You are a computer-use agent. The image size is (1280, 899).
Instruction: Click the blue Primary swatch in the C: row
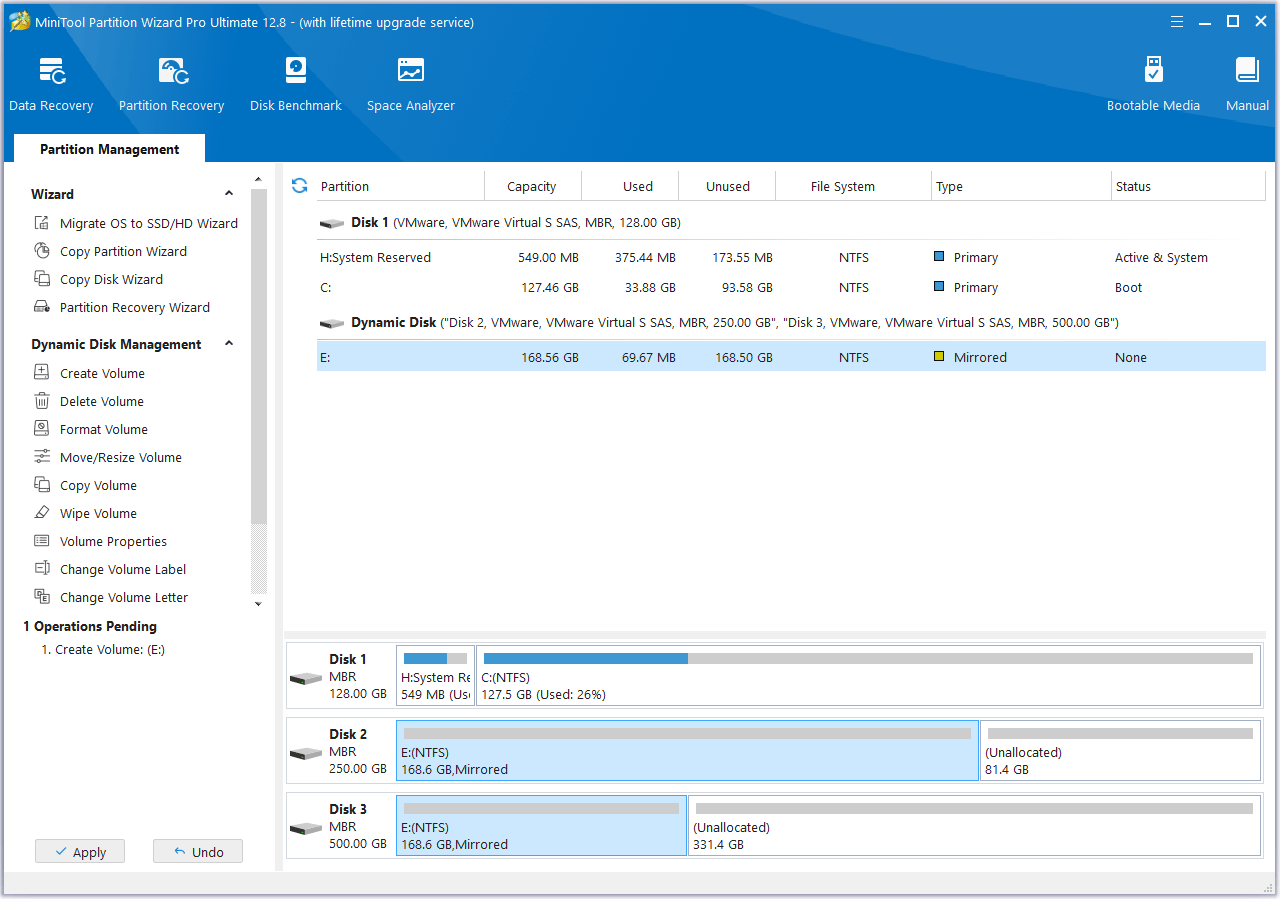939,287
